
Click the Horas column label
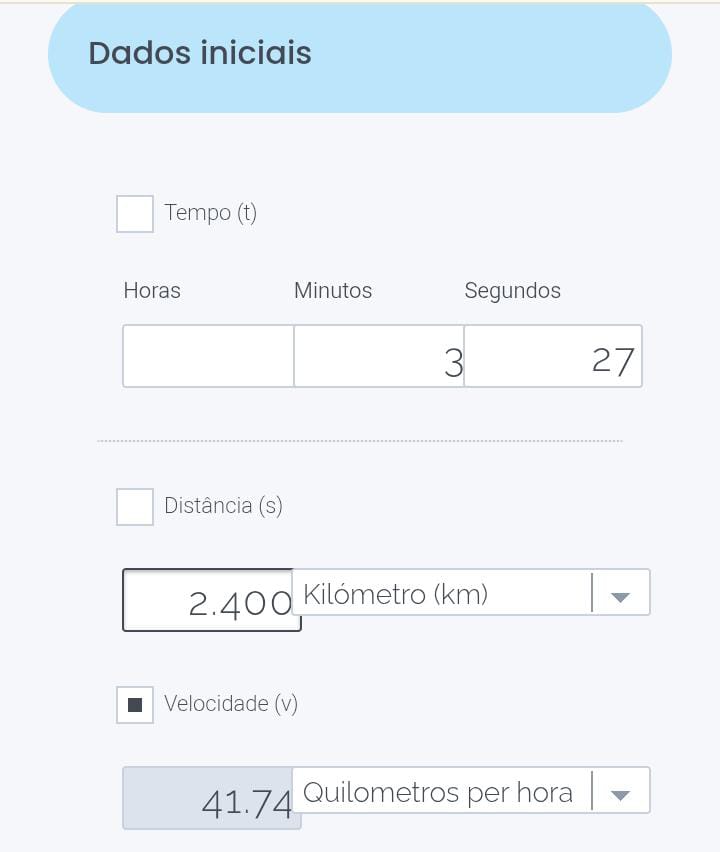[x=152, y=291]
